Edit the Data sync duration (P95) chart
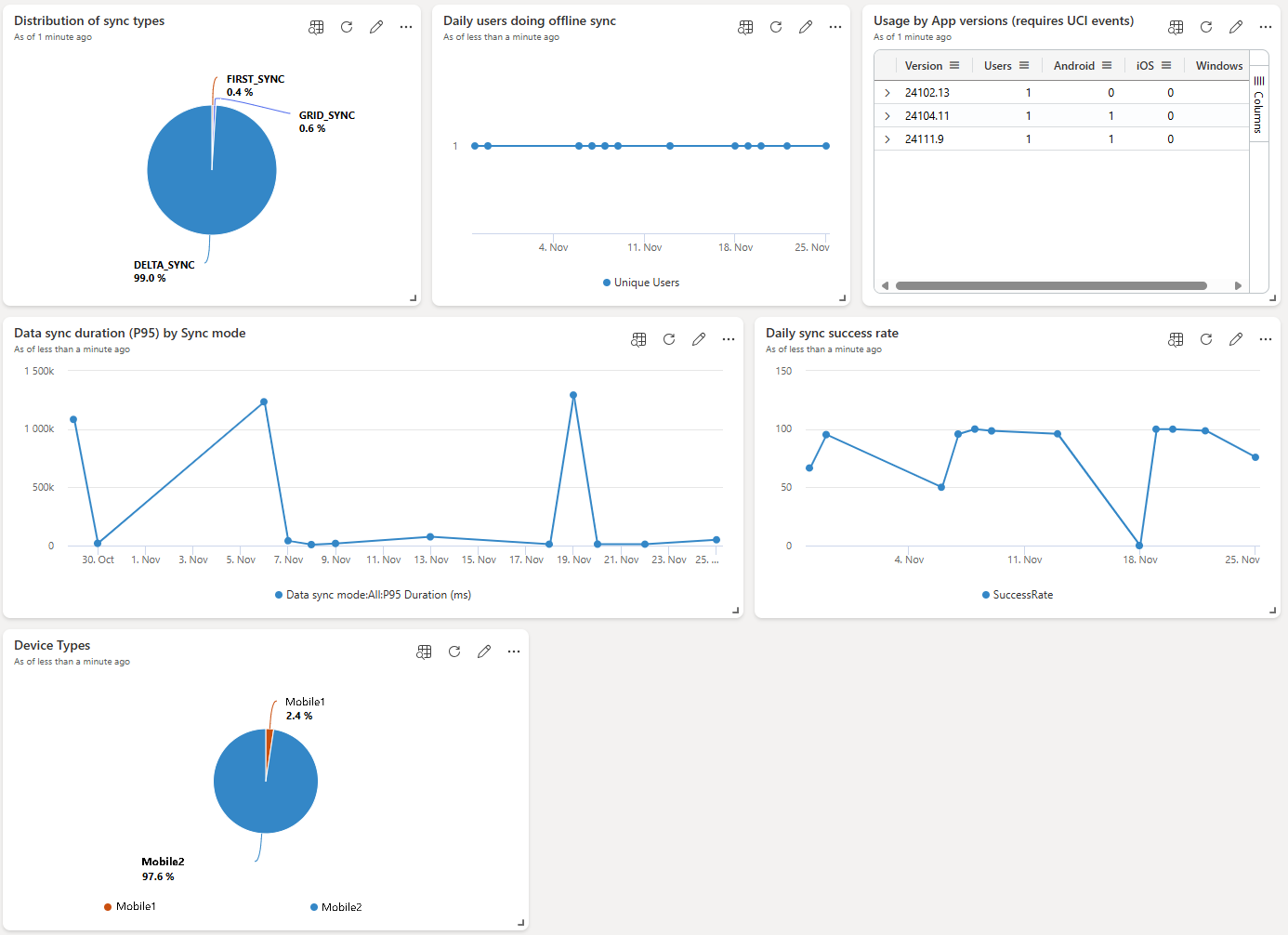The height and width of the screenshot is (935, 1288). pos(699,339)
